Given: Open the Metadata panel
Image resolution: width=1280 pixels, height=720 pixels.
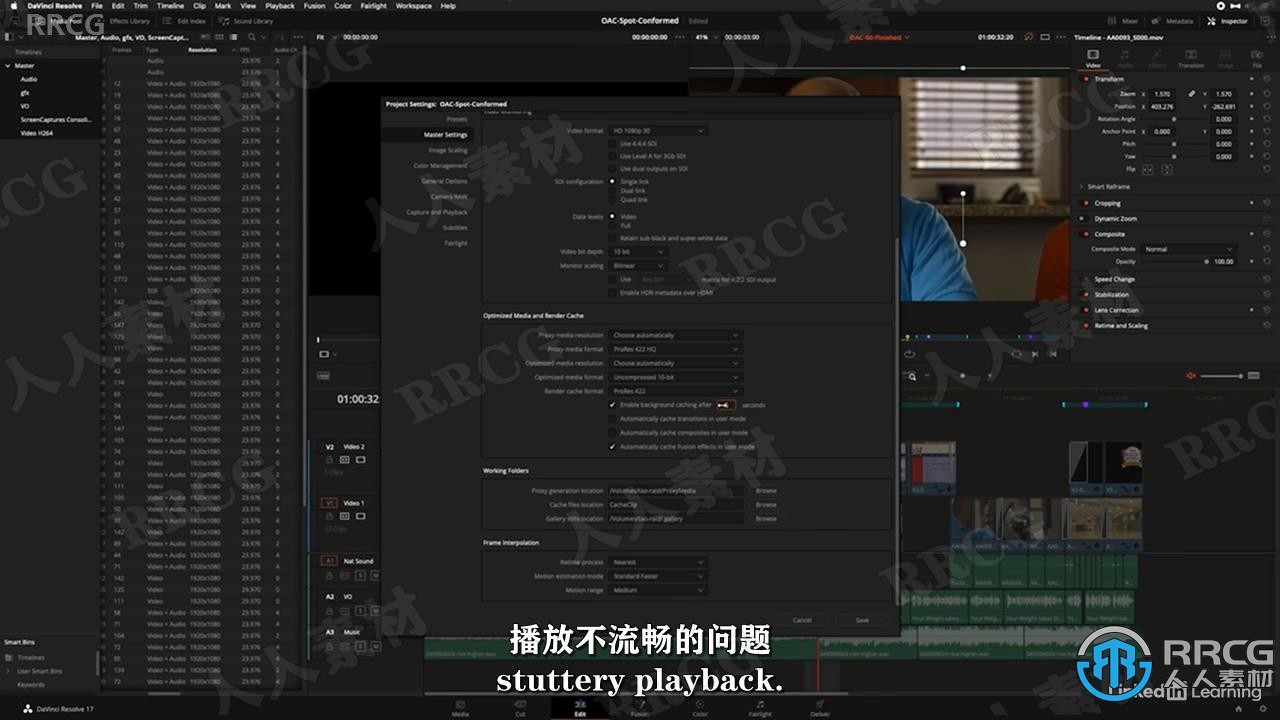Looking at the screenshot, I should 1173,20.
